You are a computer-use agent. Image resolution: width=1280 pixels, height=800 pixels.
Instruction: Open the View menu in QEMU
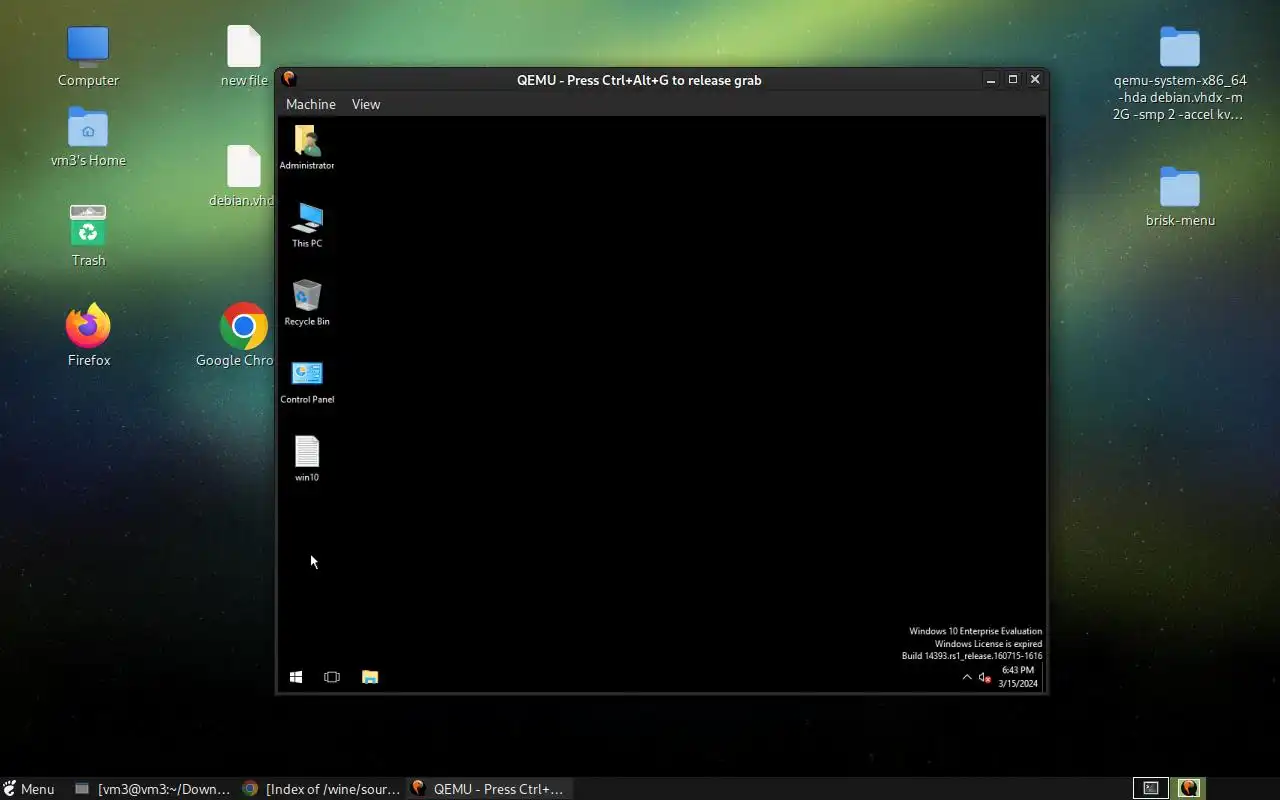tap(366, 104)
